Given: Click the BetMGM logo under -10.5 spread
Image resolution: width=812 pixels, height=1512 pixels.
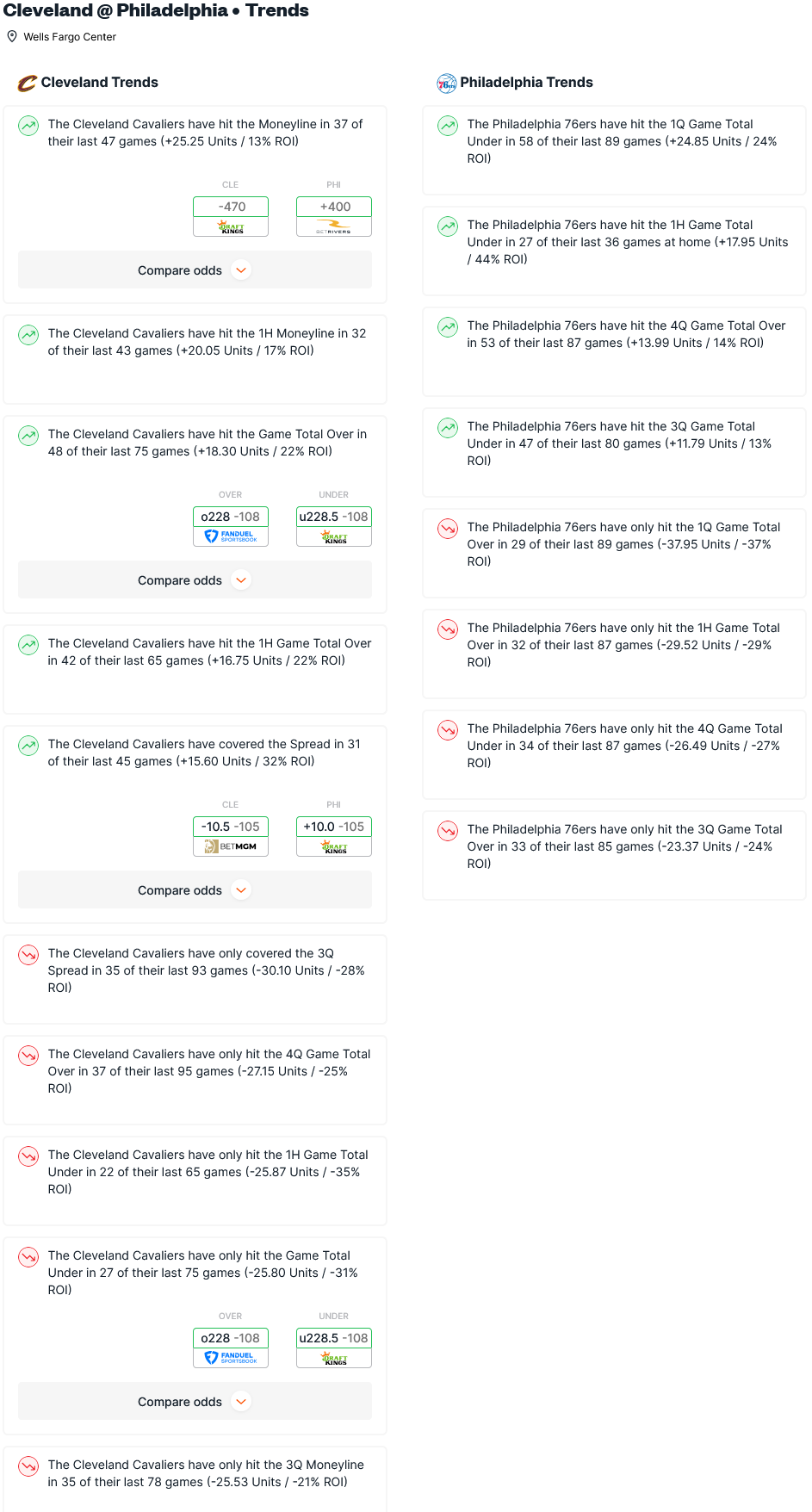Looking at the screenshot, I should [x=231, y=847].
